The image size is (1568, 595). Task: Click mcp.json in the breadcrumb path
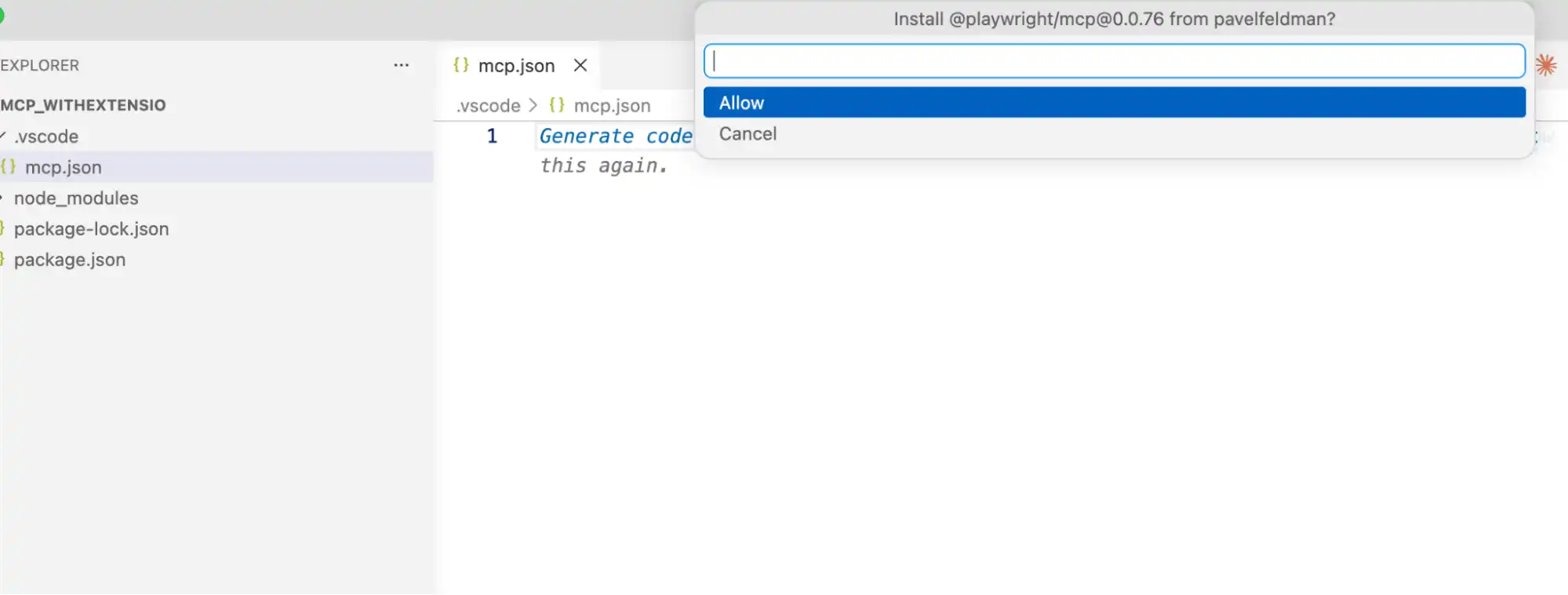612,105
